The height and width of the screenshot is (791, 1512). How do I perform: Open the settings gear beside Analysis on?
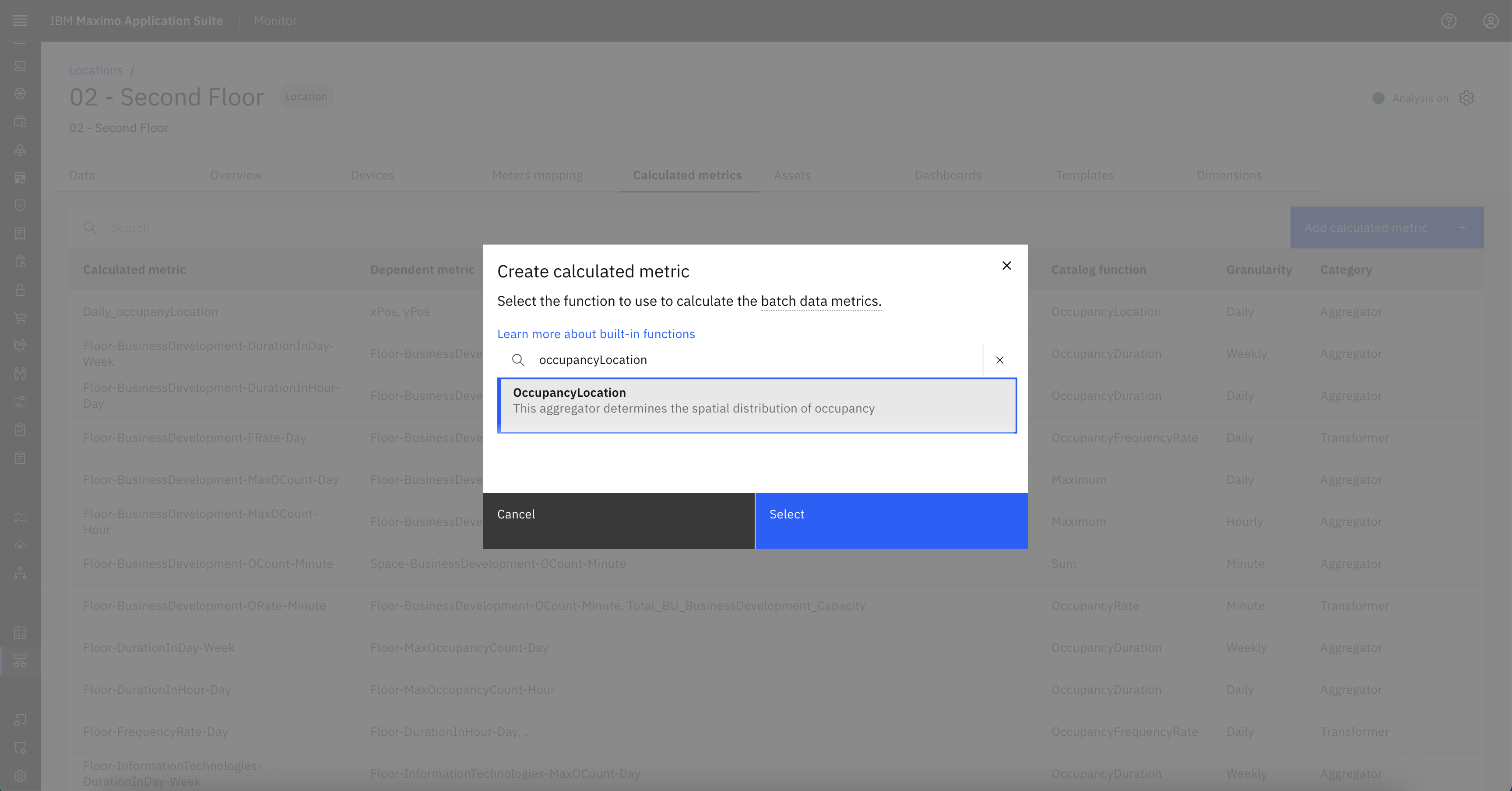(x=1466, y=98)
